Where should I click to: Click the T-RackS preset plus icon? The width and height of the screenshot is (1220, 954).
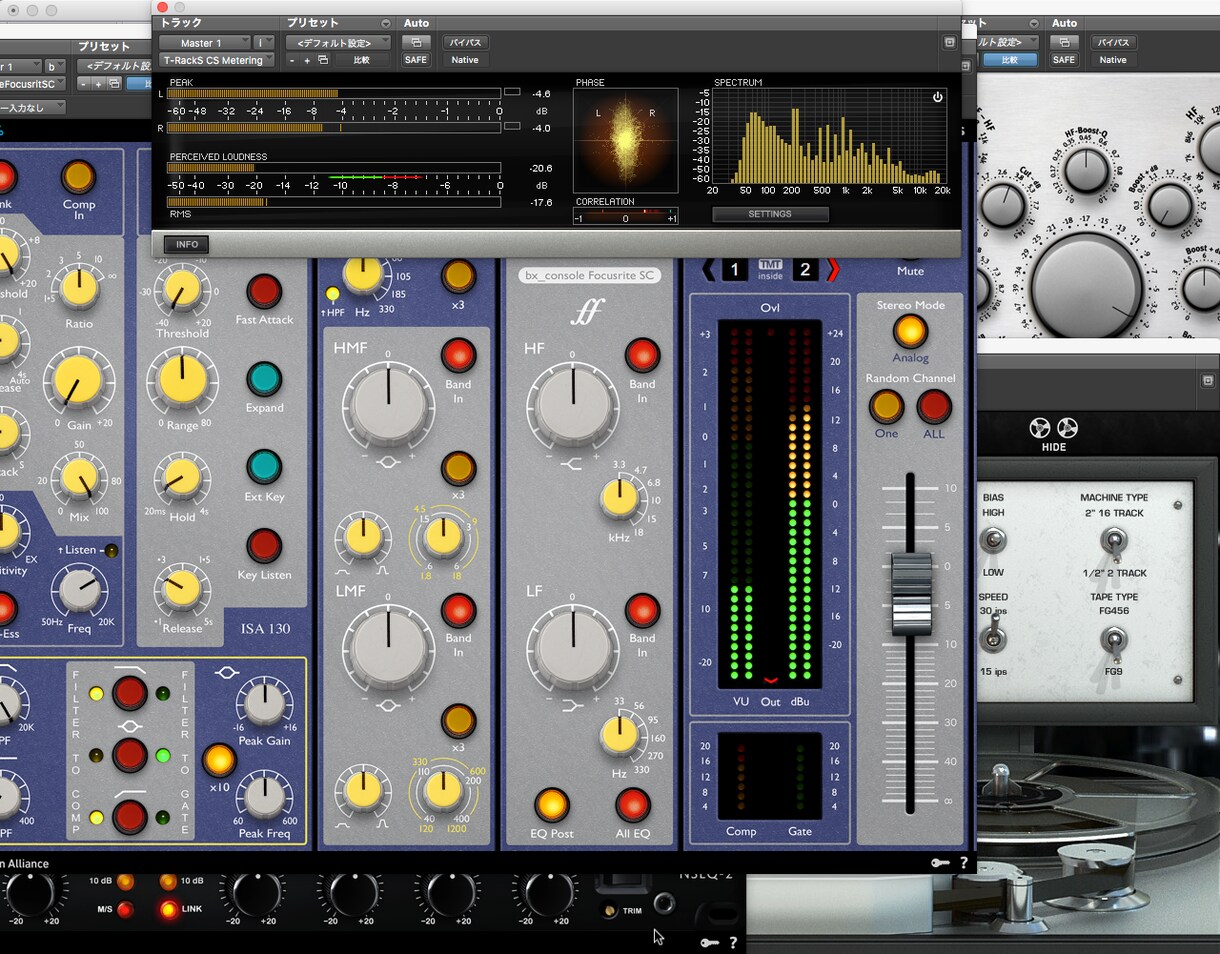307,60
